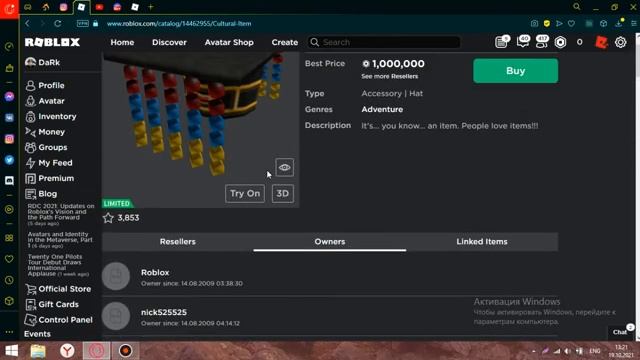Open File Explorer from taskbar
Viewport: 640px width, 360px height.
coord(38,351)
